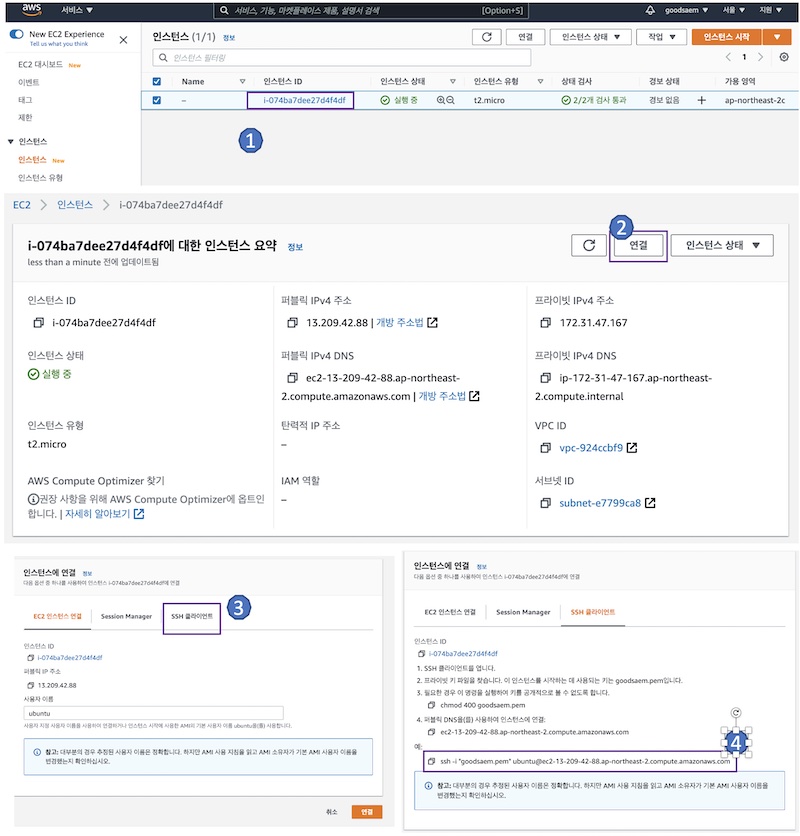Select the Session Manager tab in the left dialog
This screenshot has height=836, width=800.
pos(126,616)
